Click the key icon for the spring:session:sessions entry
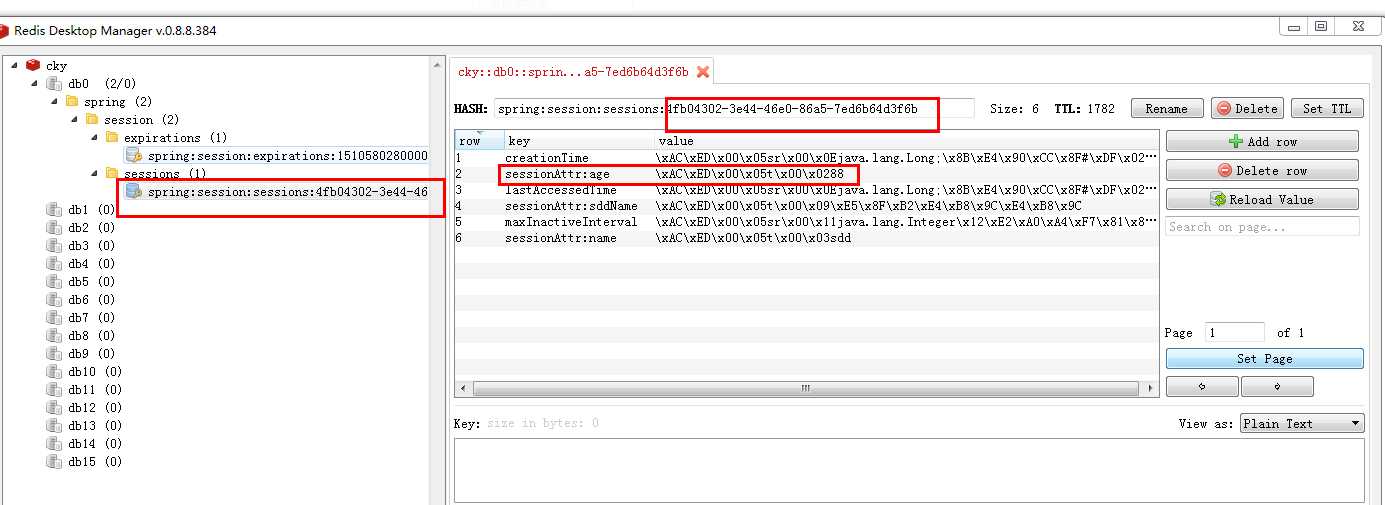 133,191
